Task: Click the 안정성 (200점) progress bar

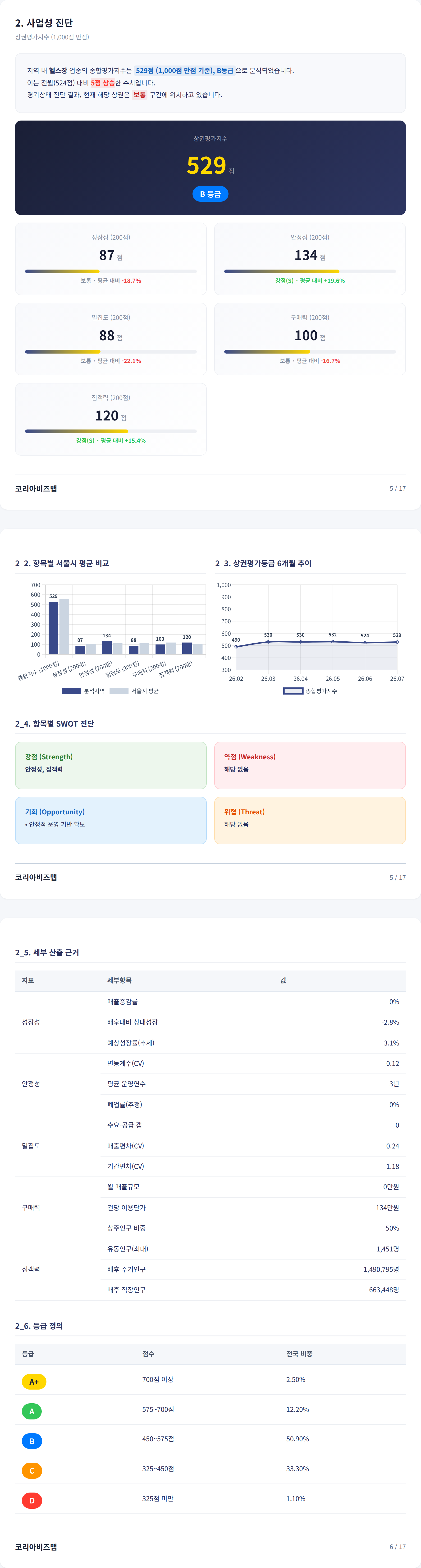Action: coord(310,271)
